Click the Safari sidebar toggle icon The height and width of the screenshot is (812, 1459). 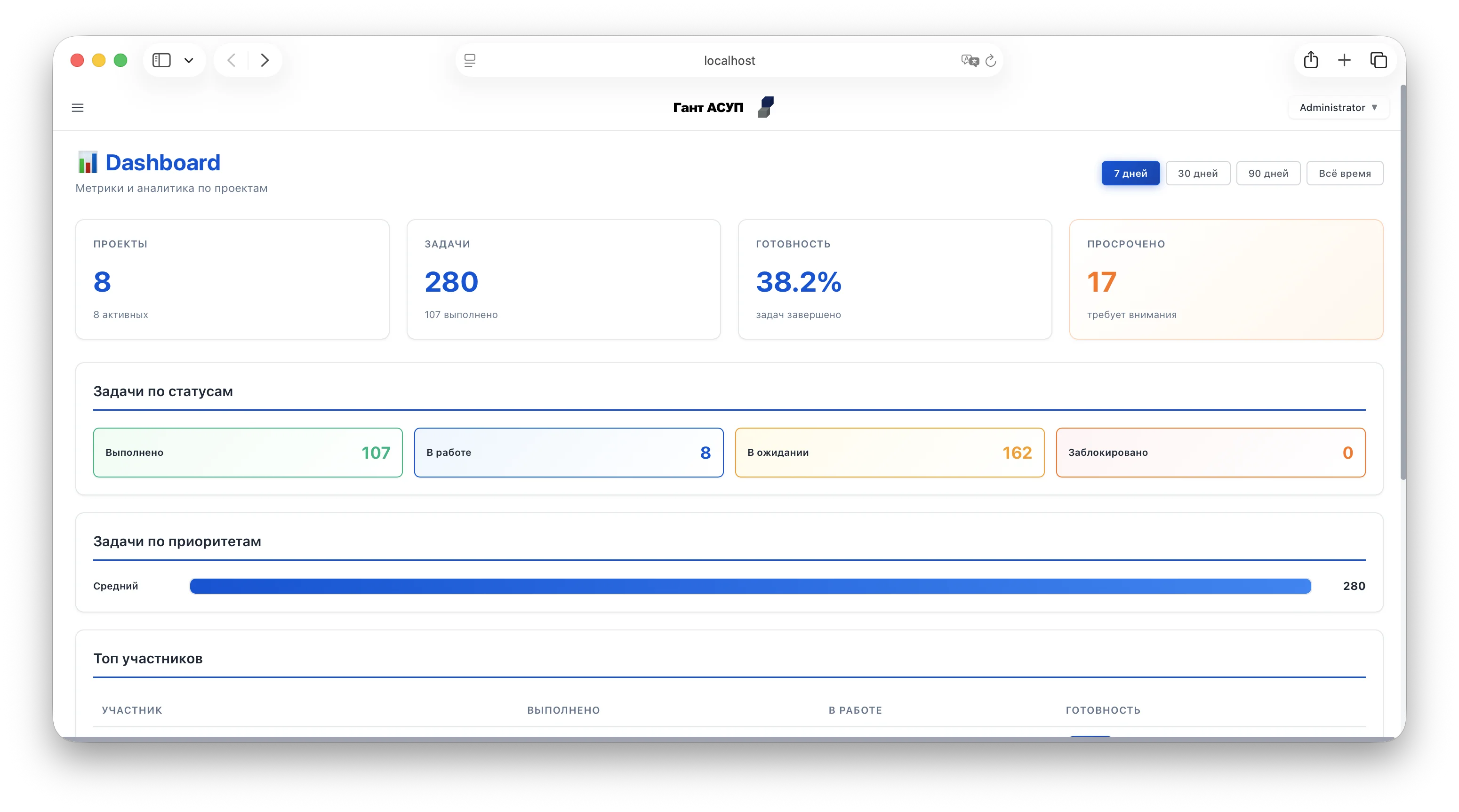(x=161, y=60)
